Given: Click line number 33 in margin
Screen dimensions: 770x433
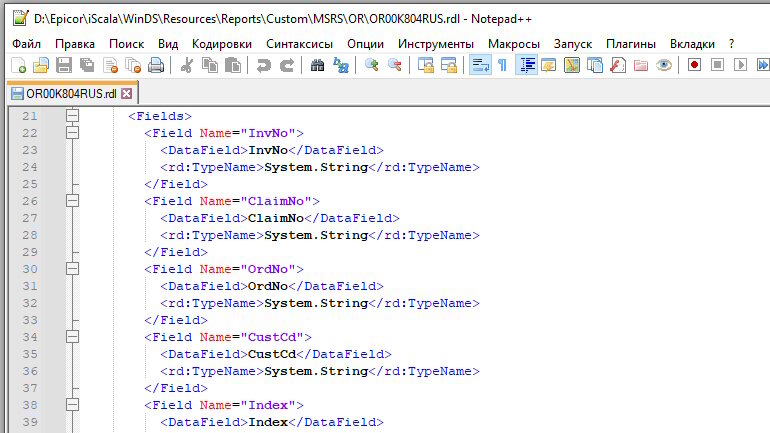Looking at the screenshot, I should click(x=30, y=320).
